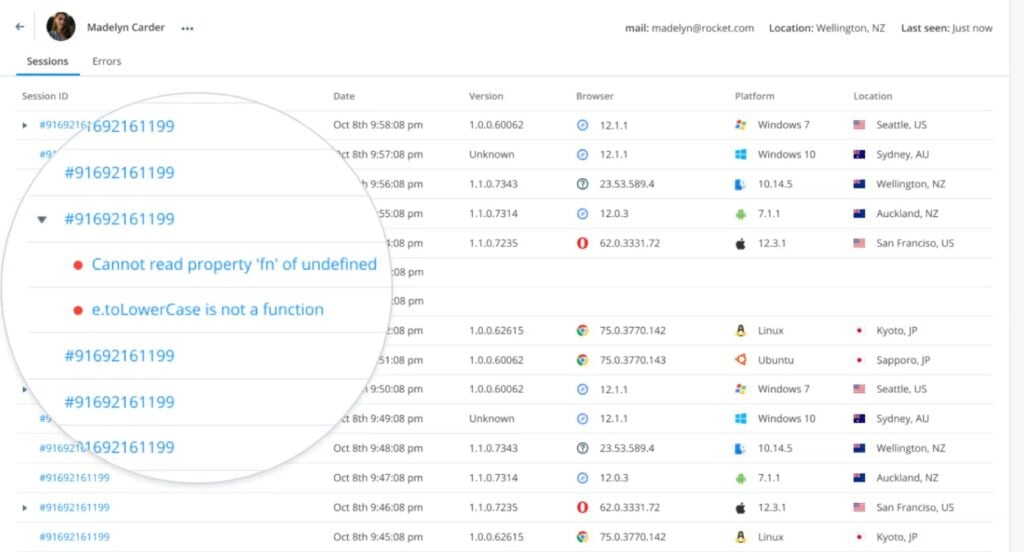Click Safari icon in 9:58:08 pm row
Screen dimensions: 1024x552
(x=583, y=125)
